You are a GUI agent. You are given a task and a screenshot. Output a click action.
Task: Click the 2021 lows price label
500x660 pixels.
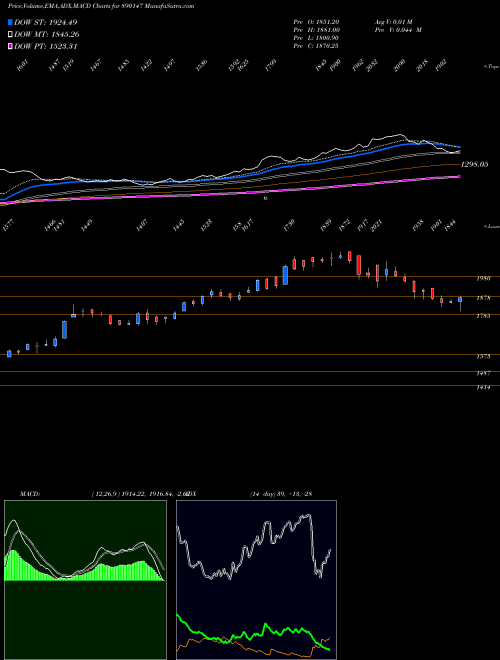point(375,225)
